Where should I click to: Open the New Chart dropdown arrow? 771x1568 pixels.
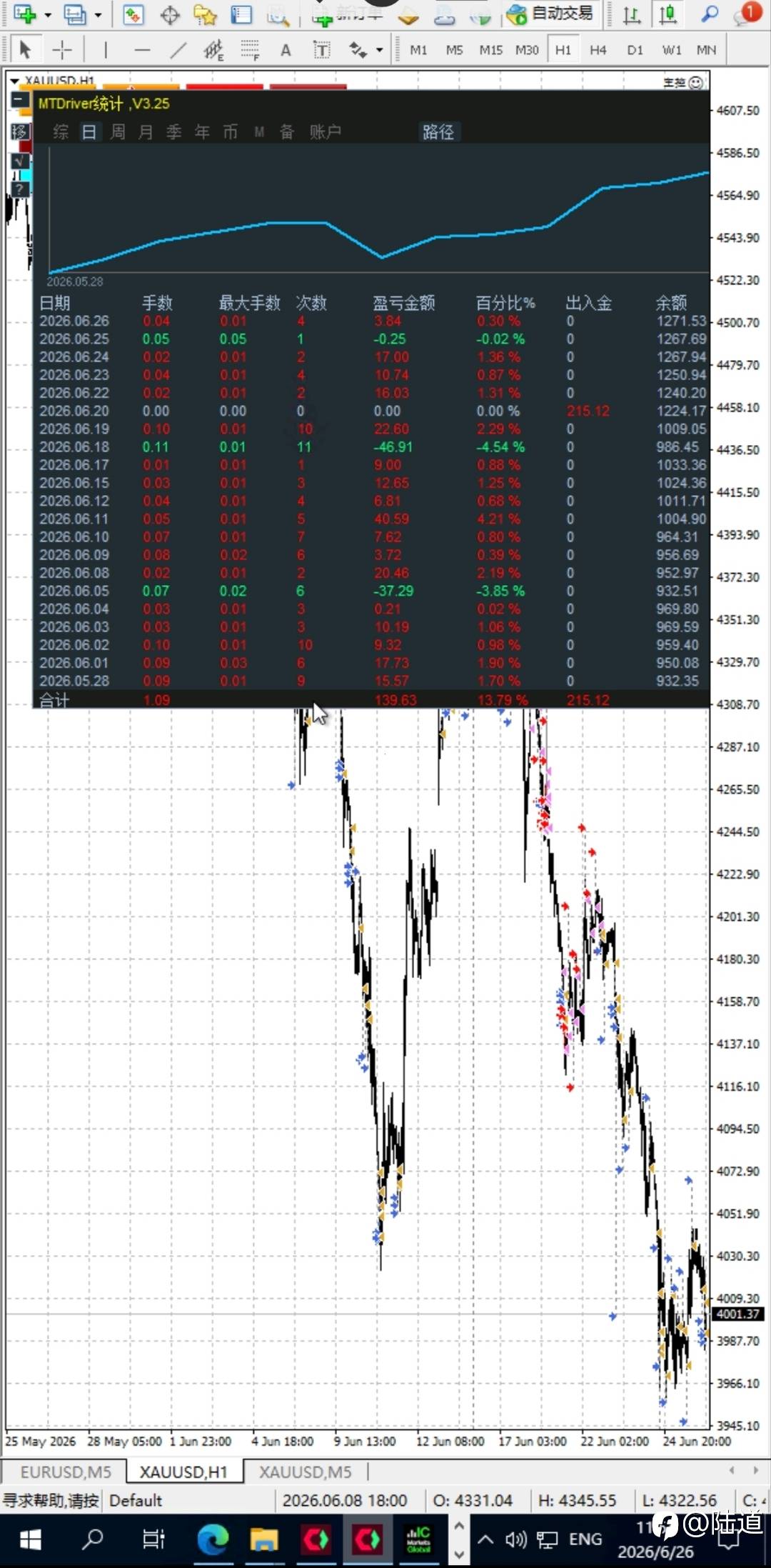click(x=47, y=14)
